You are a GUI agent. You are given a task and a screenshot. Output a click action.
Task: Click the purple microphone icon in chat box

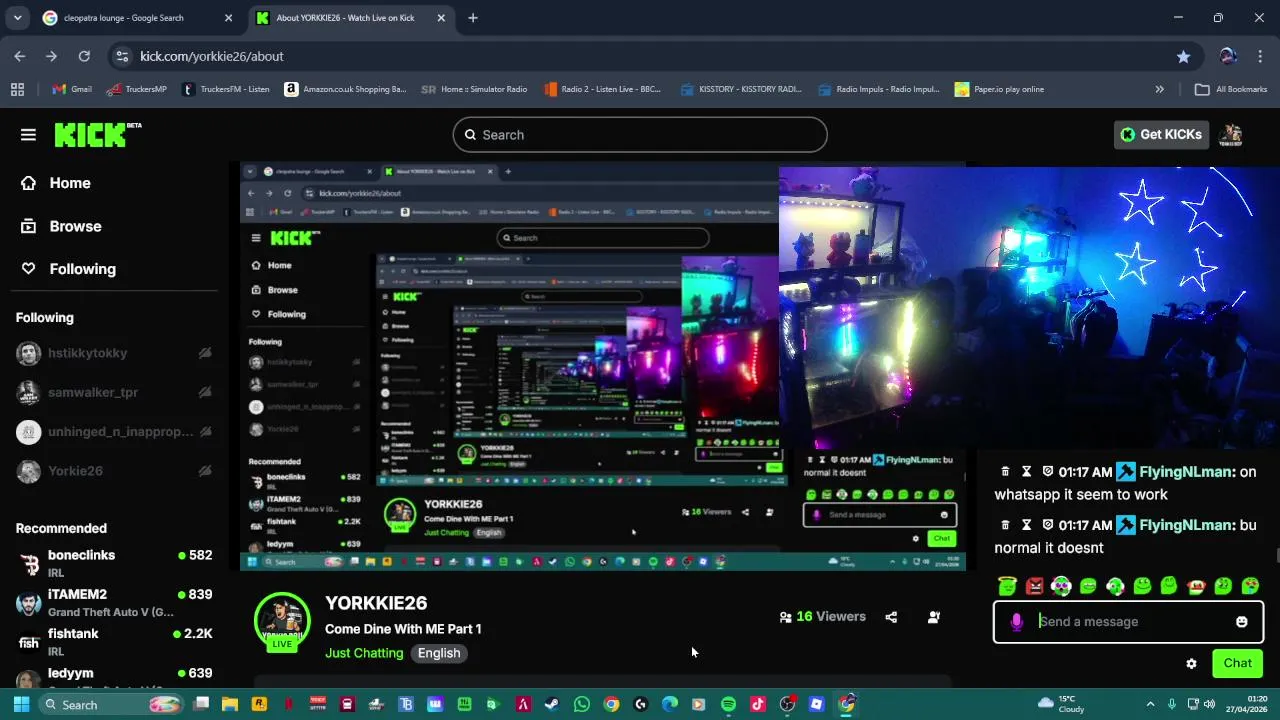click(1016, 622)
